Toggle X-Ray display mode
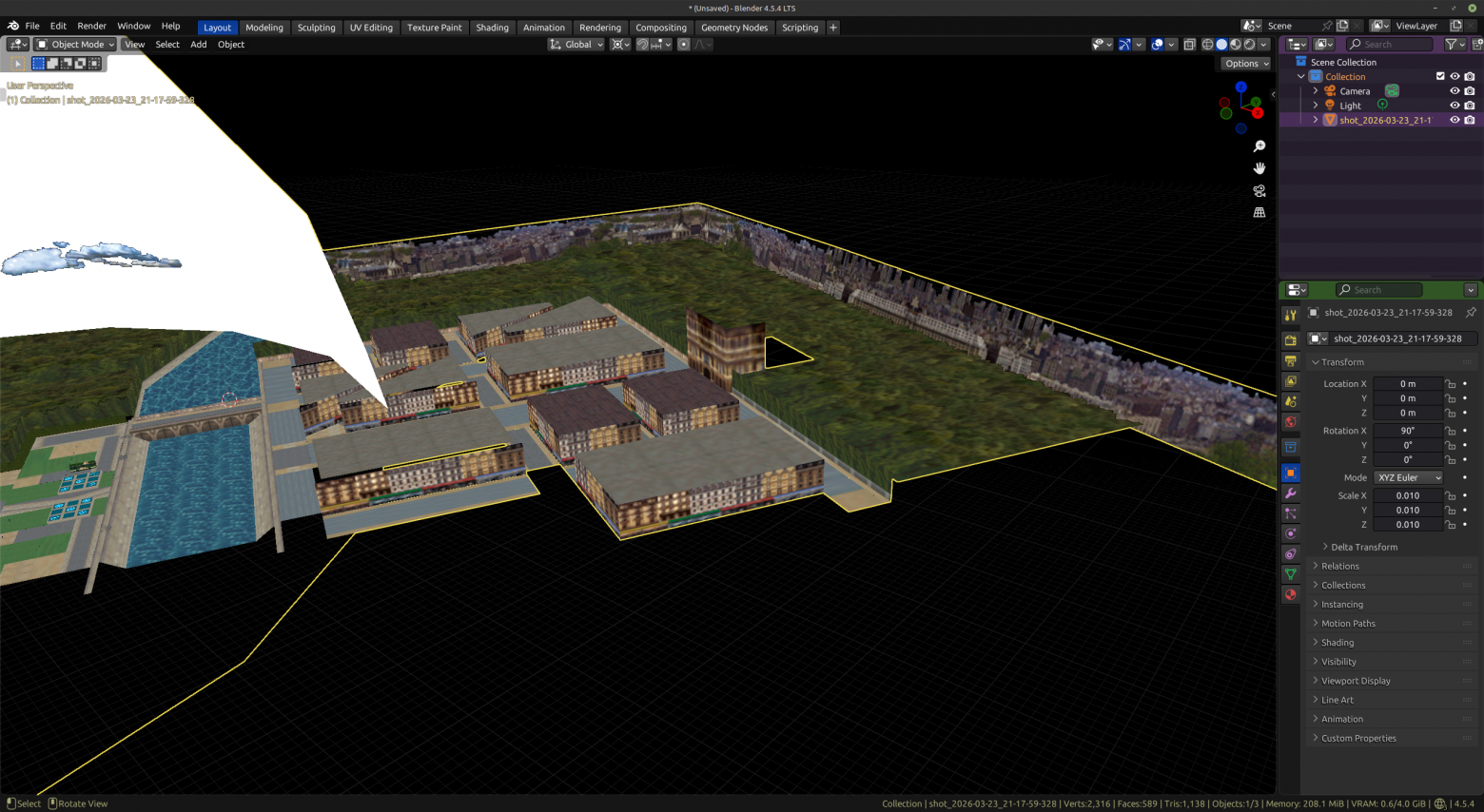Viewport: 1484px width, 812px height. (x=1189, y=44)
